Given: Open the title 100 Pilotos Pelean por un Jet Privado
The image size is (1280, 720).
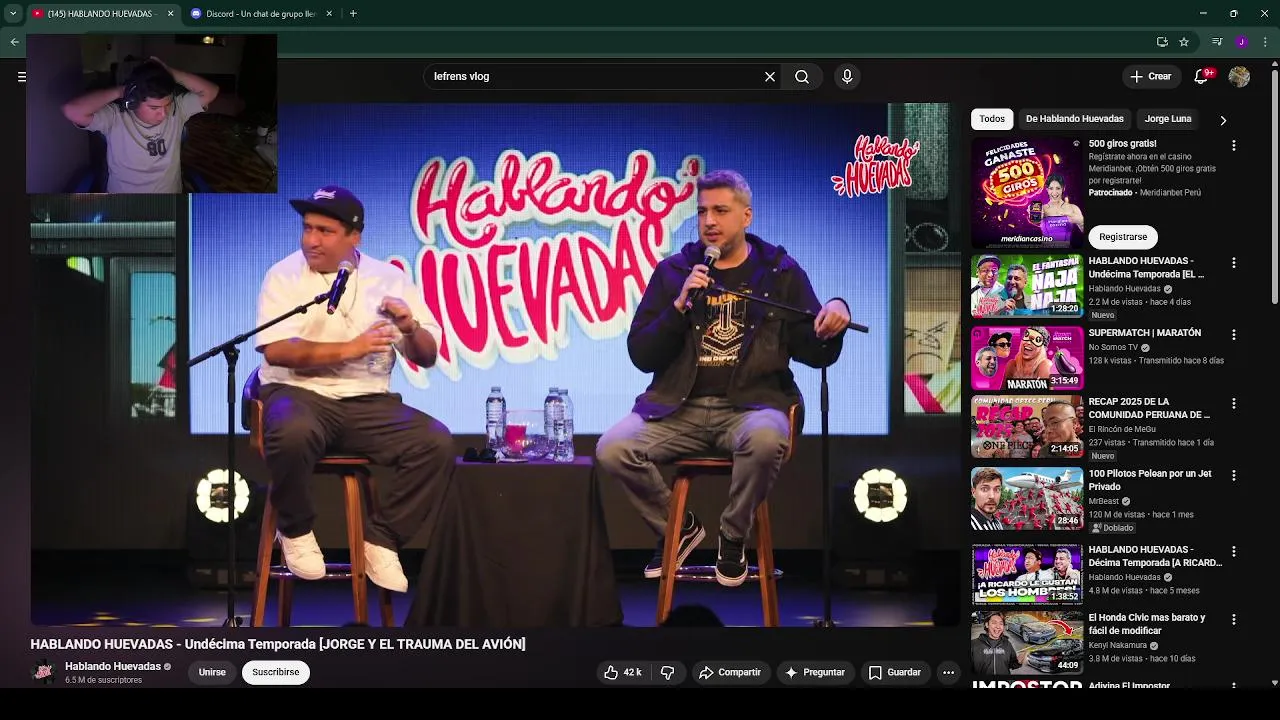Looking at the screenshot, I should (x=1150, y=481).
